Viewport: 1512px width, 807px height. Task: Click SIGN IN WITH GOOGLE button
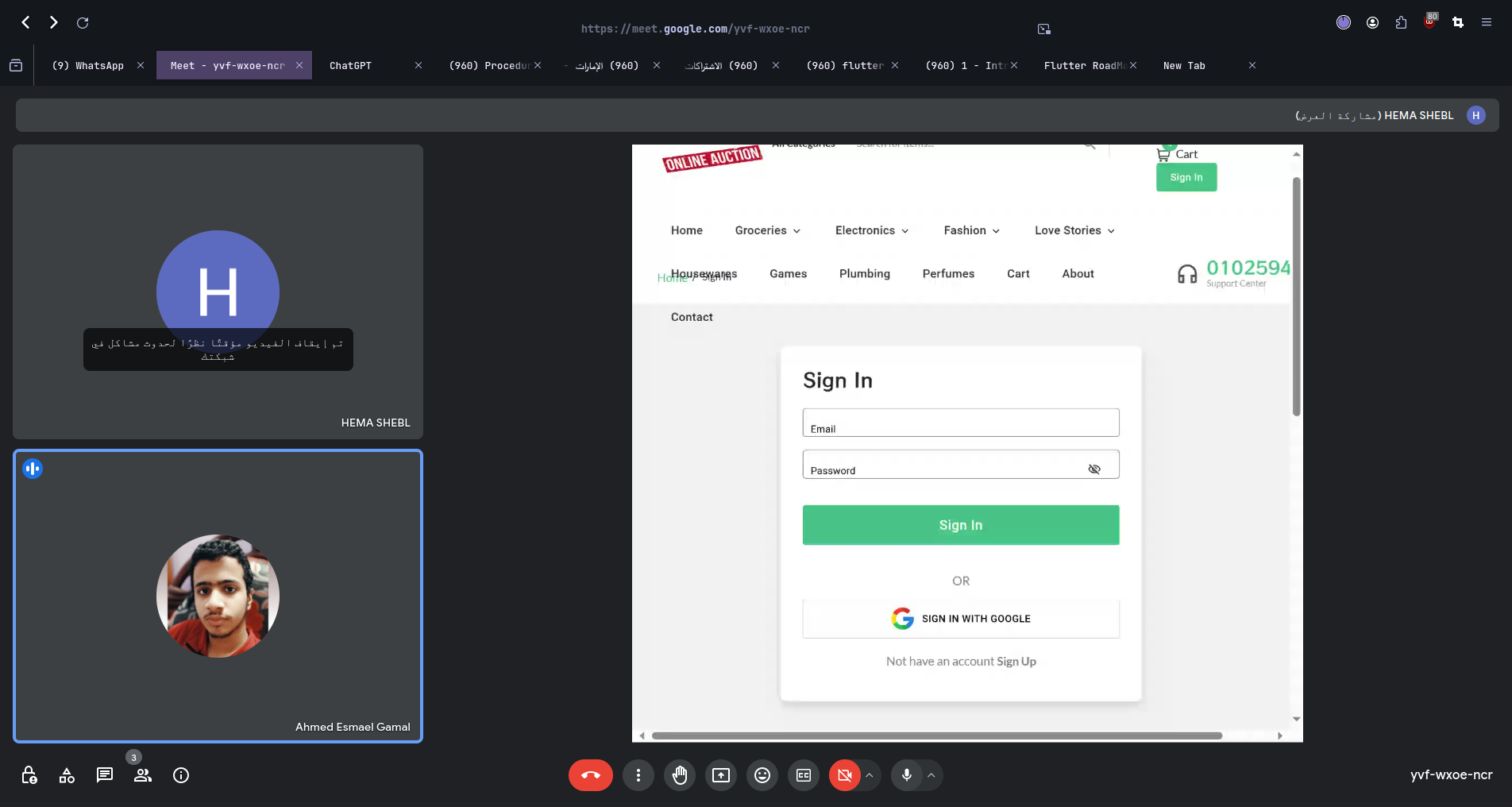pos(961,619)
